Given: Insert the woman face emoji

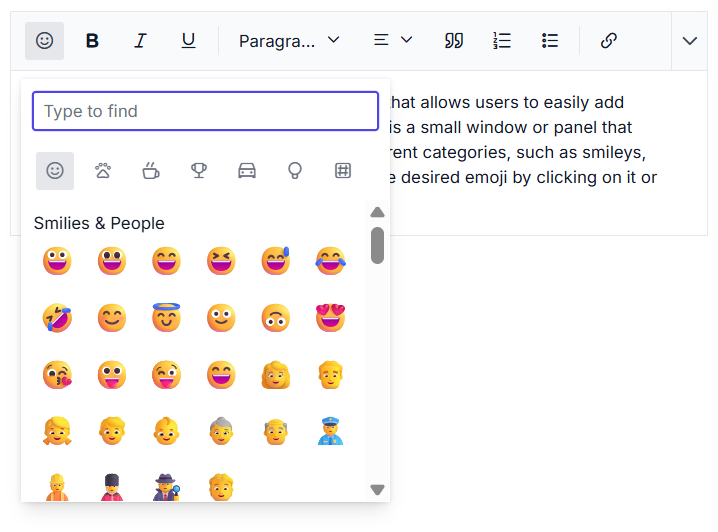Looking at the screenshot, I should click(x=276, y=375).
